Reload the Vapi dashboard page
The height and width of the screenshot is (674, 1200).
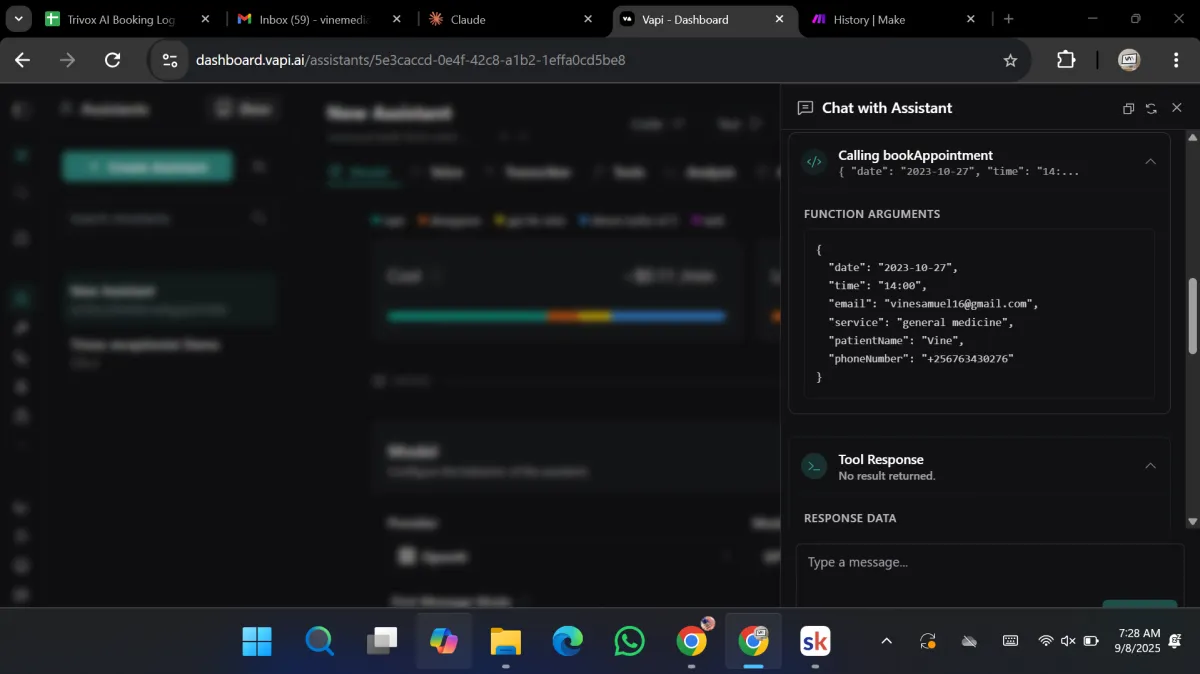point(113,60)
